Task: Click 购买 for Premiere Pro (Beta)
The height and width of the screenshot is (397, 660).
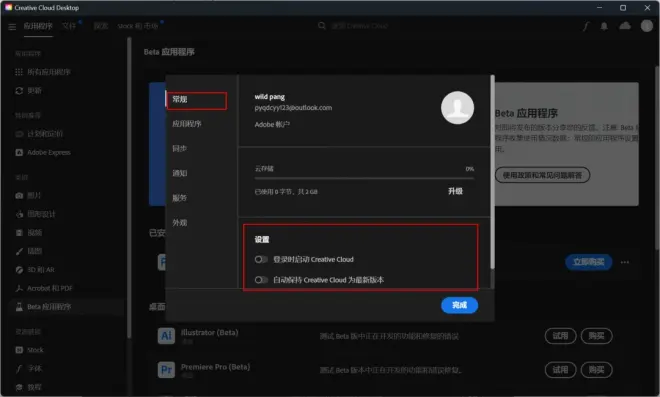Action: point(596,370)
